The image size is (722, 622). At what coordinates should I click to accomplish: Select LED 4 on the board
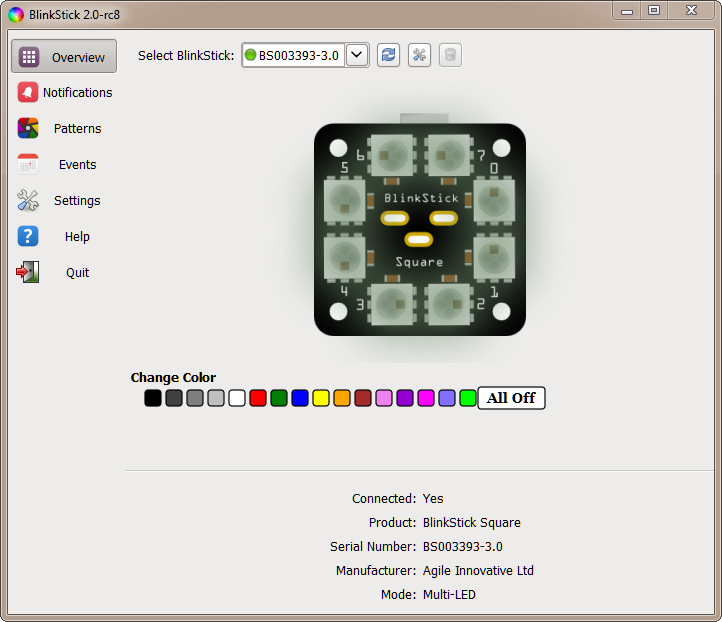pos(345,257)
